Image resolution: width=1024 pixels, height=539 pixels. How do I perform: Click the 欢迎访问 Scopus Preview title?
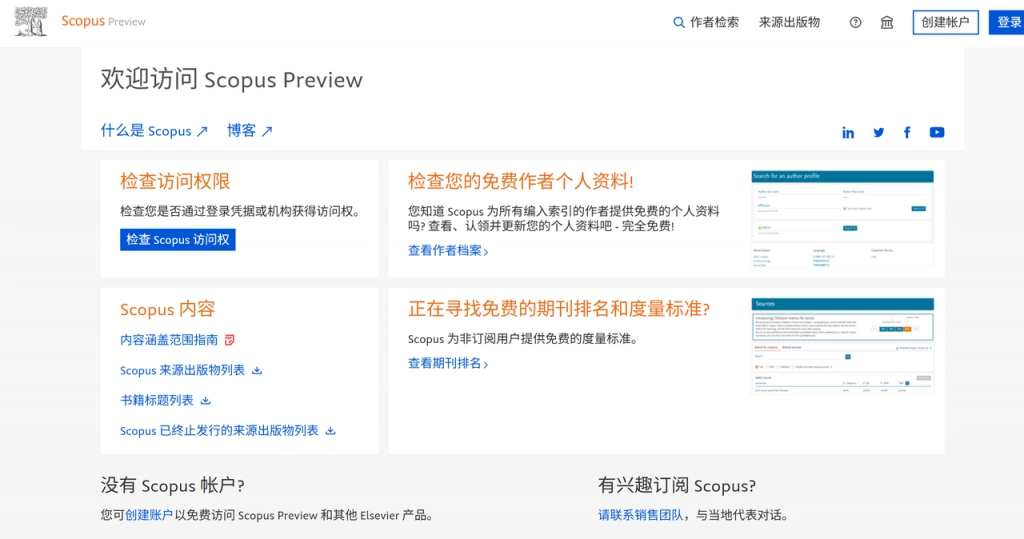click(231, 79)
